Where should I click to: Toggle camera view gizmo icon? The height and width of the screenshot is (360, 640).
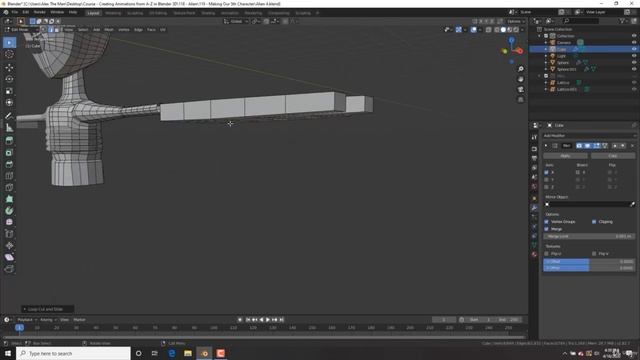520,89
